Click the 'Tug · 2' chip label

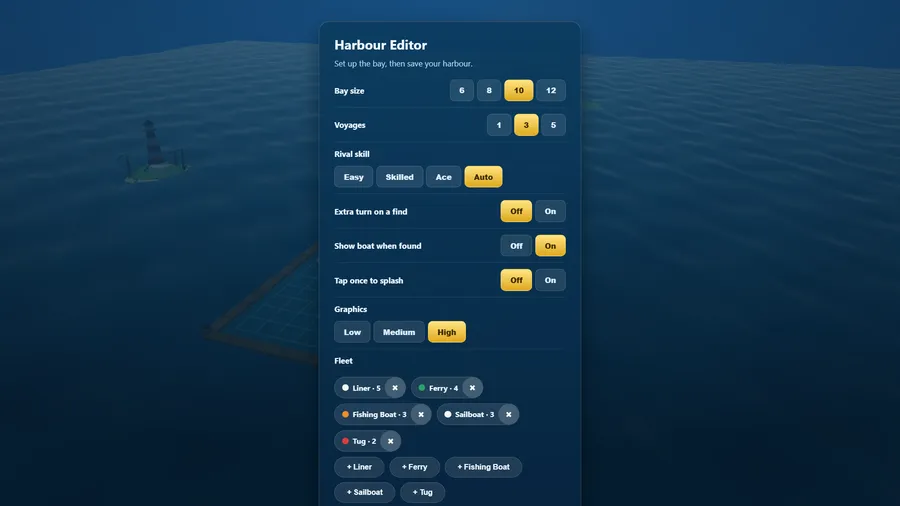point(364,441)
